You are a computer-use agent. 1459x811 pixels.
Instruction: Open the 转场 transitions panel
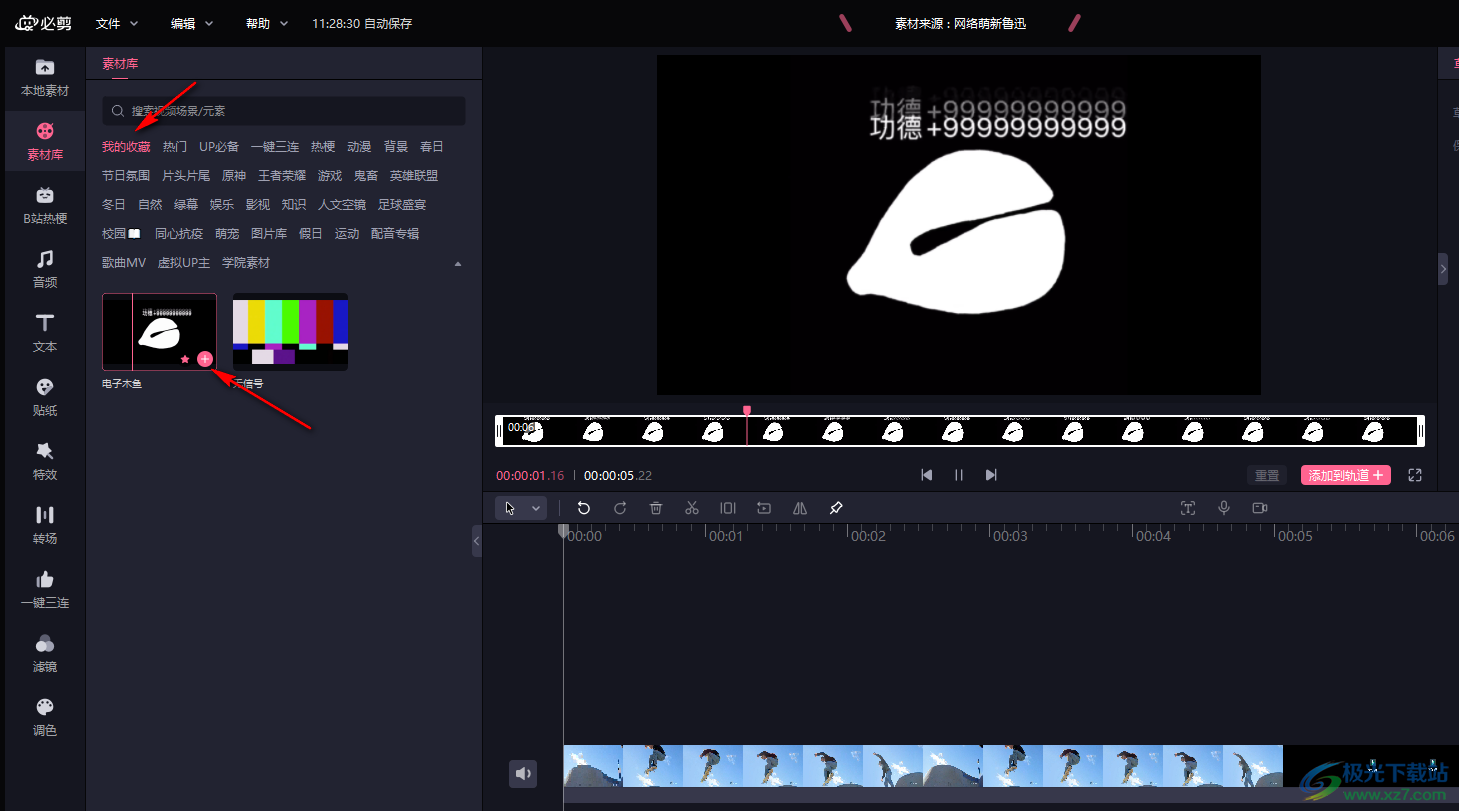[x=45, y=525]
